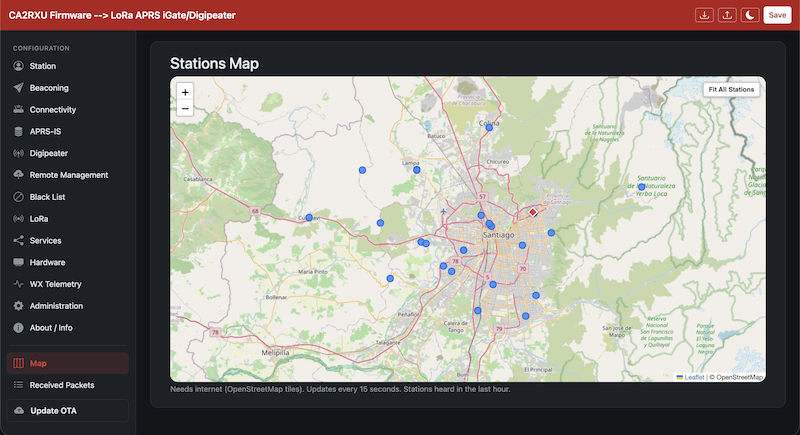Click the Digipeater broadcast icon
800x435 pixels.
pos(18,153)
